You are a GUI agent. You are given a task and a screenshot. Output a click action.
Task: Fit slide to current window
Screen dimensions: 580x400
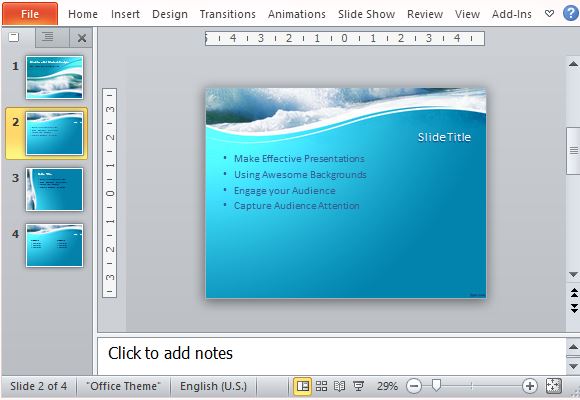coord(554,386)
